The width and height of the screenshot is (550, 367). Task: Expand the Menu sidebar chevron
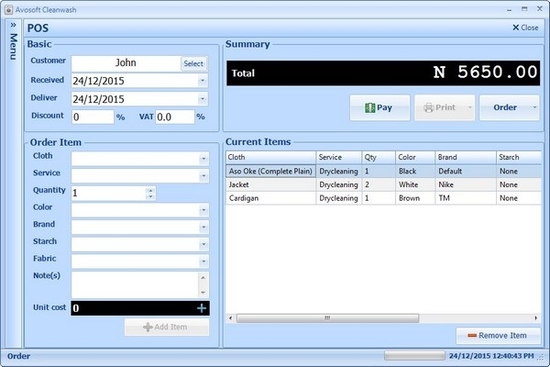[13, 25]
